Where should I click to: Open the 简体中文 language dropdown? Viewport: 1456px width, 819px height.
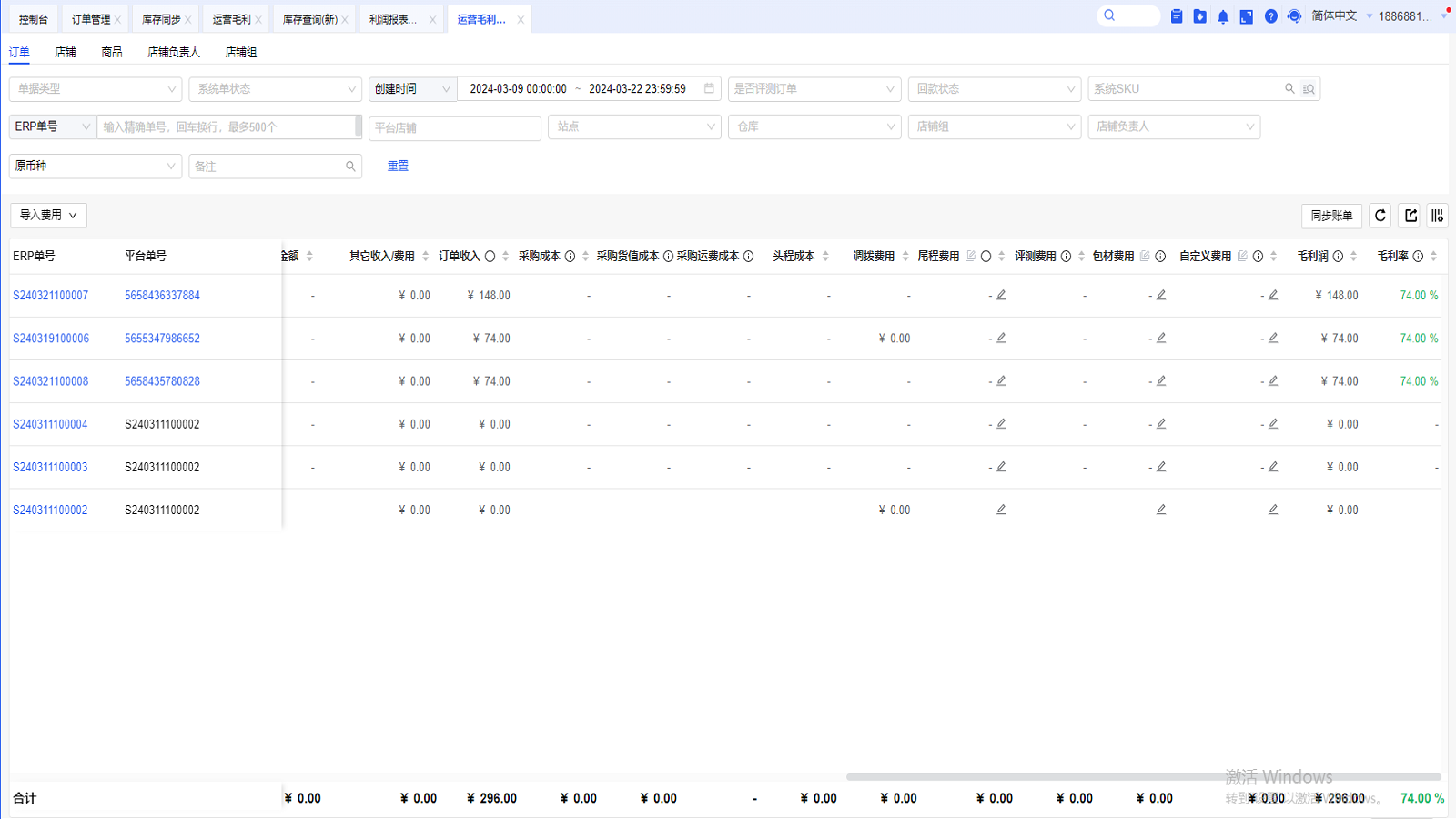1341,15
